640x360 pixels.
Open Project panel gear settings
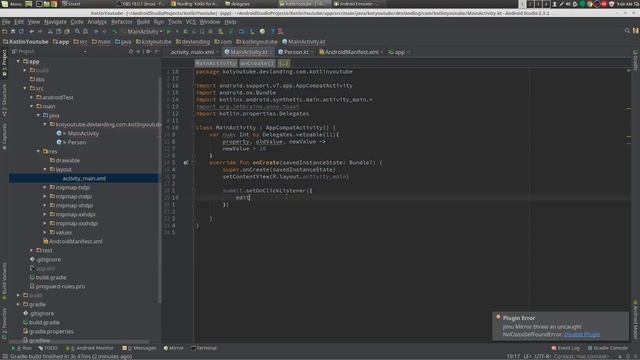click(x=148, y=51)
